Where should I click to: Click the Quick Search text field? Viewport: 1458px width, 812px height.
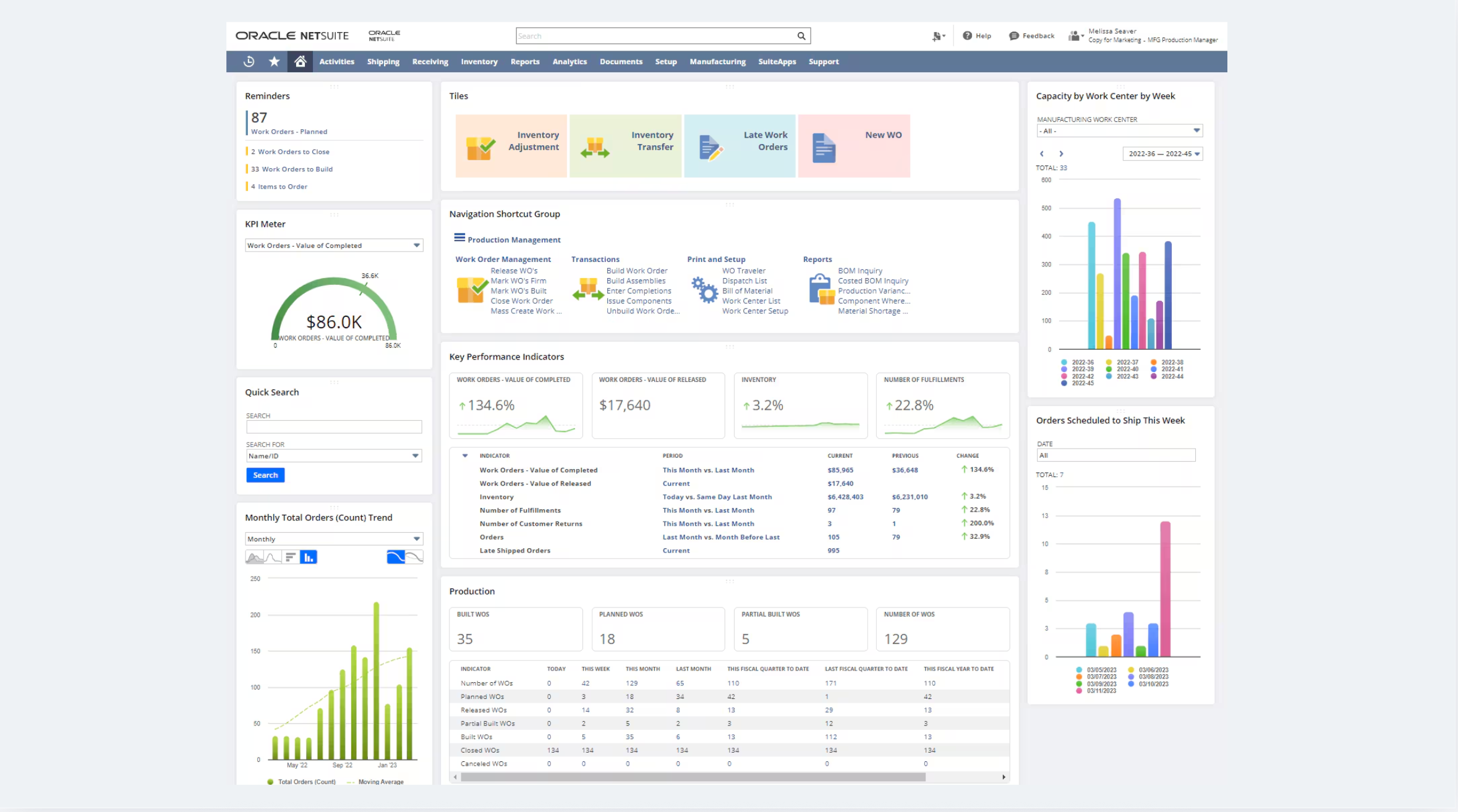point(334,427)
